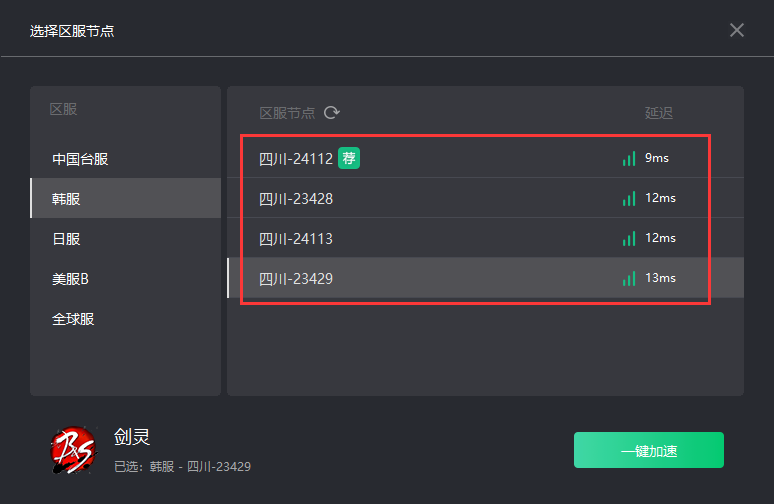
Task: Click the 剑灵 game logo icon
Action: click(x=73, y=450)
